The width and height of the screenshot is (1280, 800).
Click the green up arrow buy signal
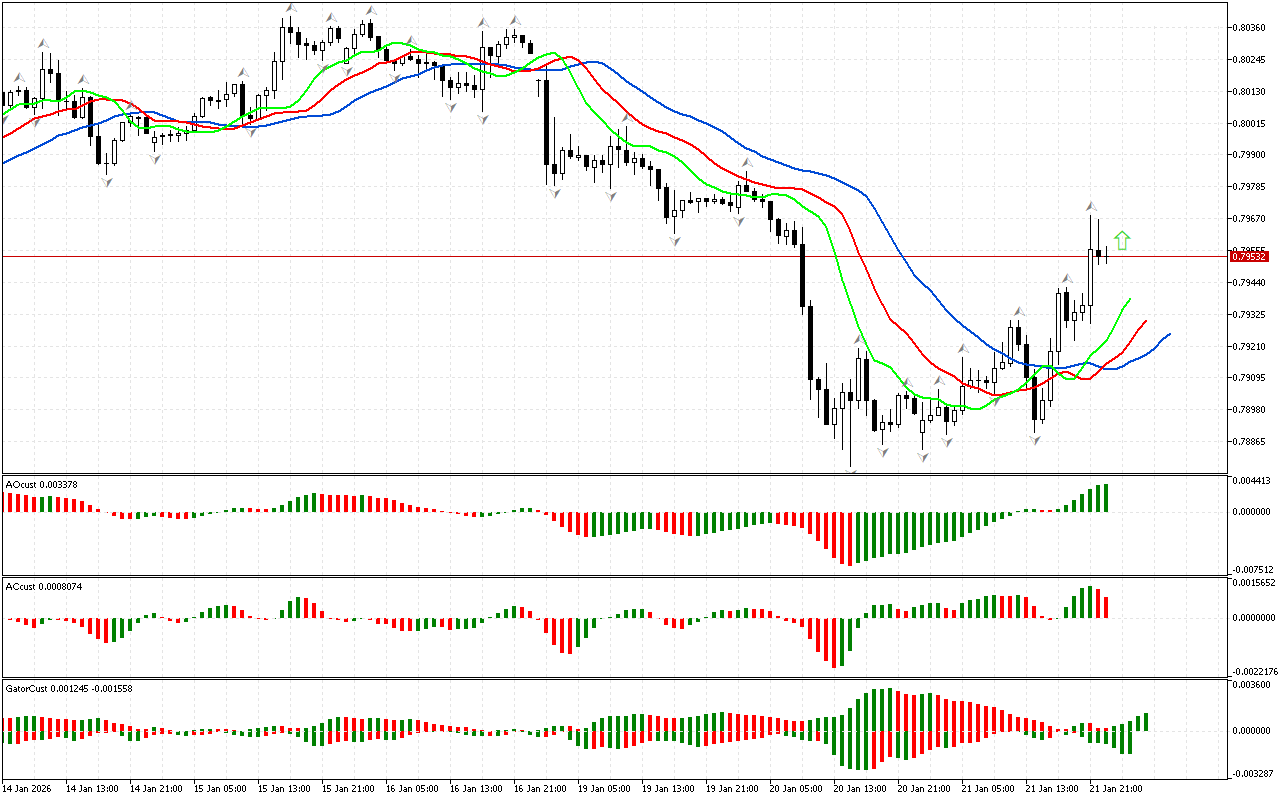(1122, 240)
